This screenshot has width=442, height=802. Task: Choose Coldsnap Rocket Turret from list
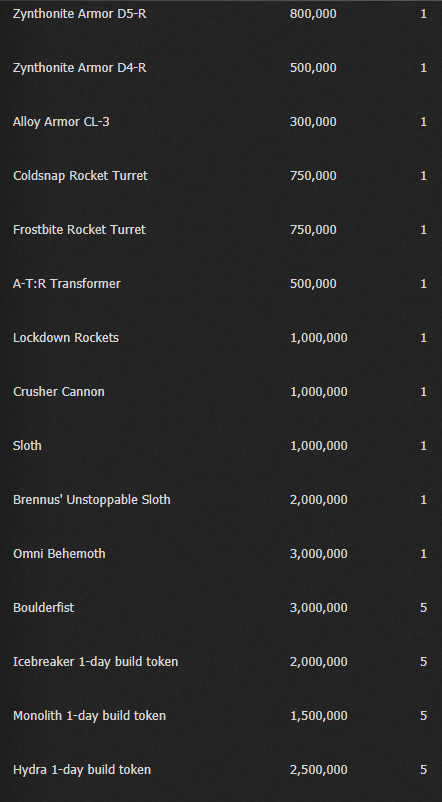pyautogui.click(x=80, y=175)
